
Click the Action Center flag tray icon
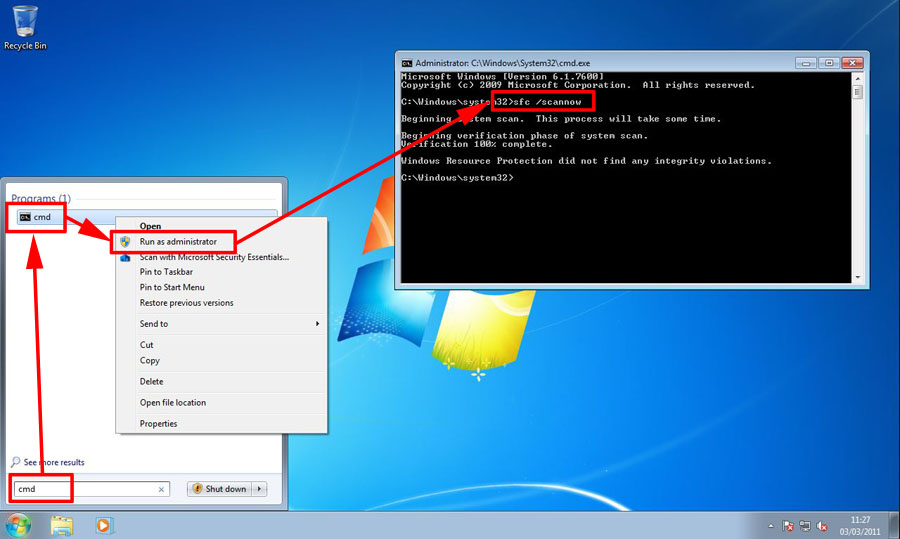tap(788, 526)
